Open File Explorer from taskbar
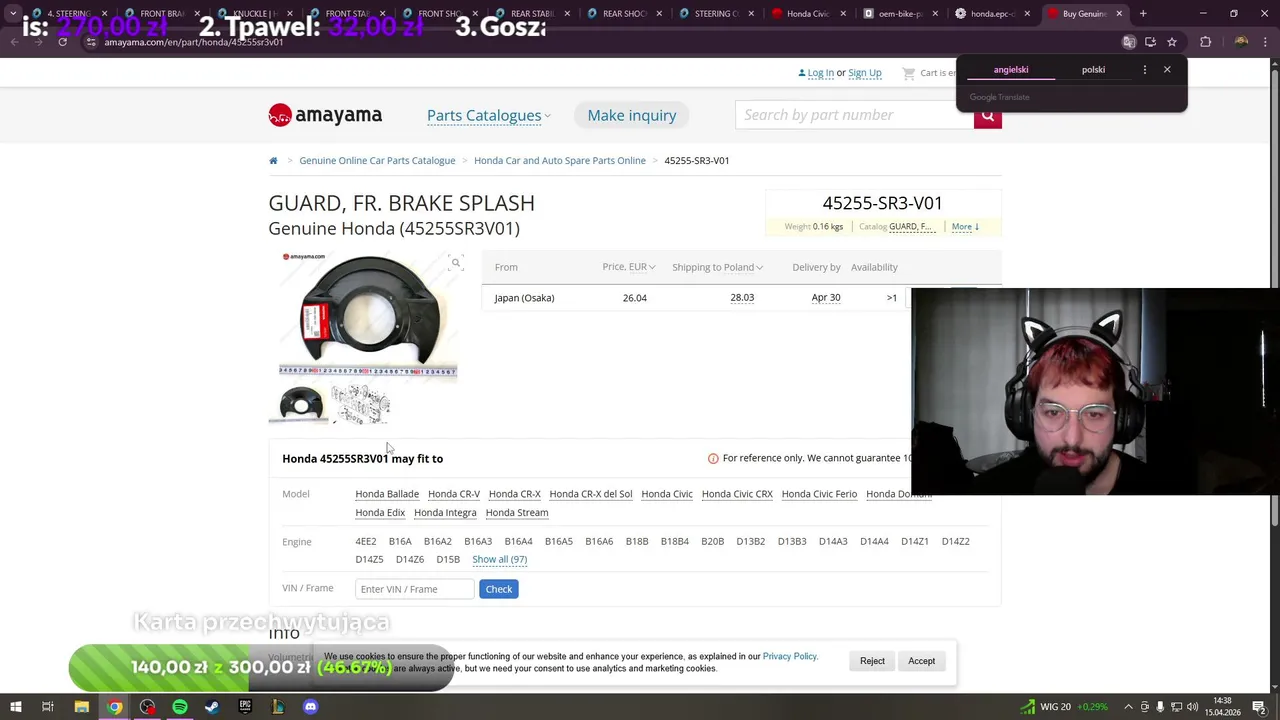Screen dimensions: 1280x720 click(x=82, y=707)
